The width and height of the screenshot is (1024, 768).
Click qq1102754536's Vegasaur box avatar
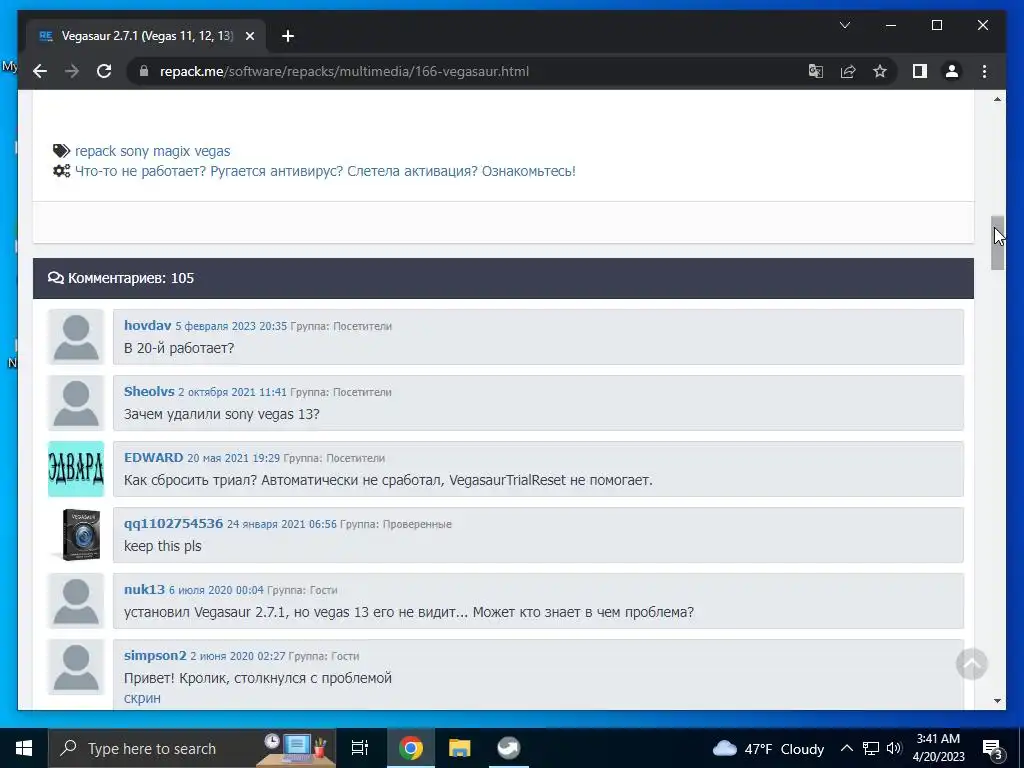click(76, 535)
